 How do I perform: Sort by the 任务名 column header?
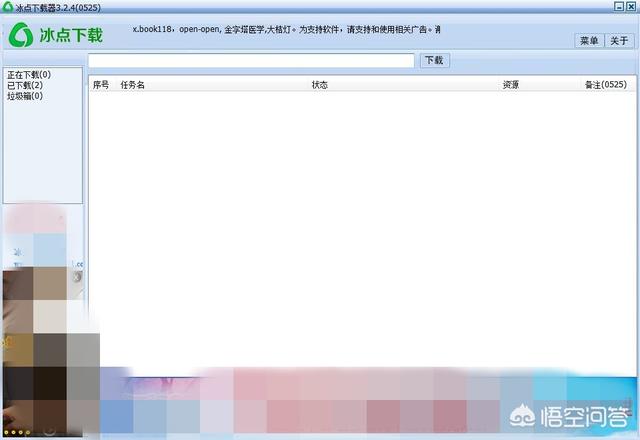[133, 85]
